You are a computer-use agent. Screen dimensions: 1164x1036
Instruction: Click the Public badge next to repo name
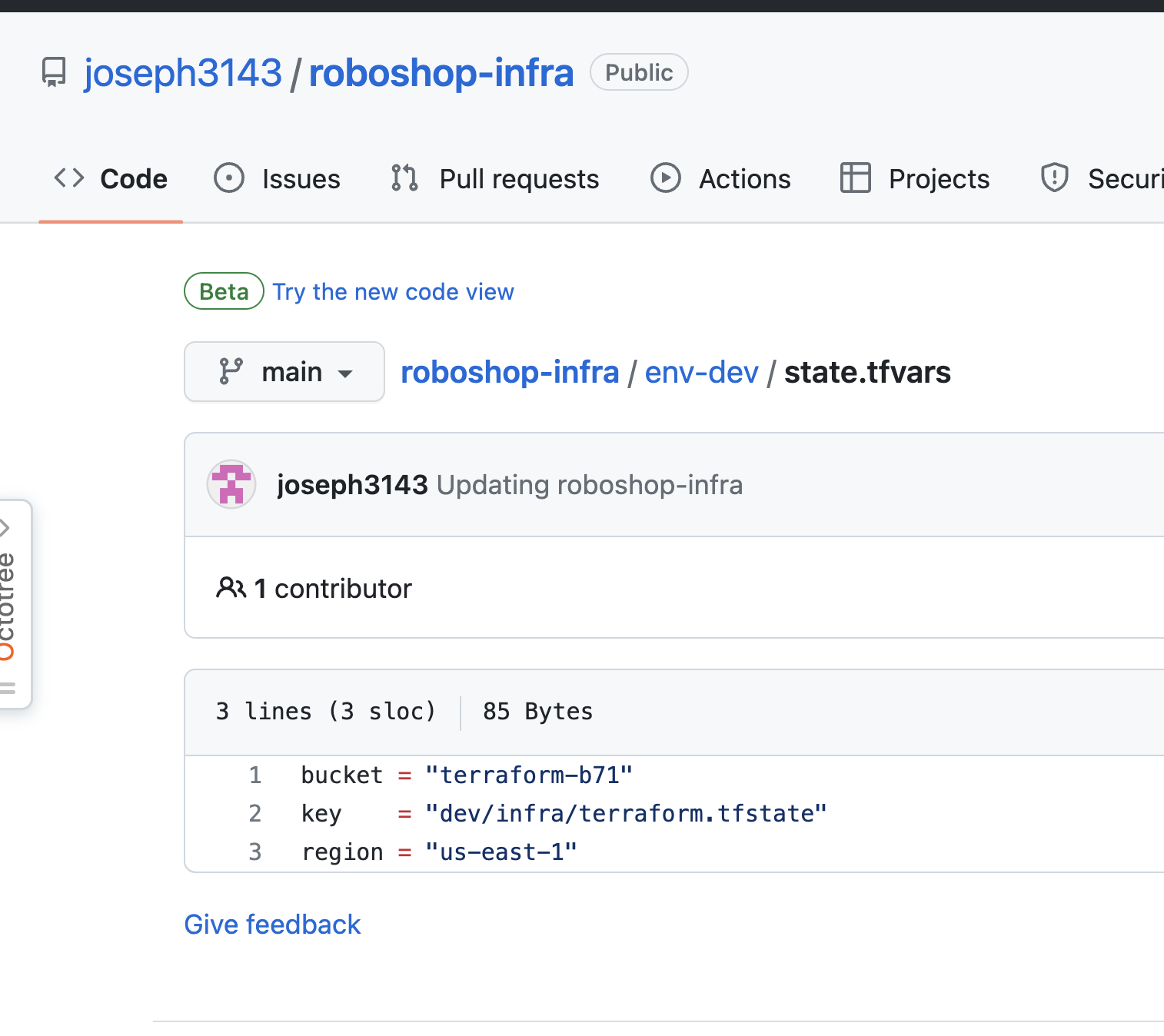tap(638, 72)
